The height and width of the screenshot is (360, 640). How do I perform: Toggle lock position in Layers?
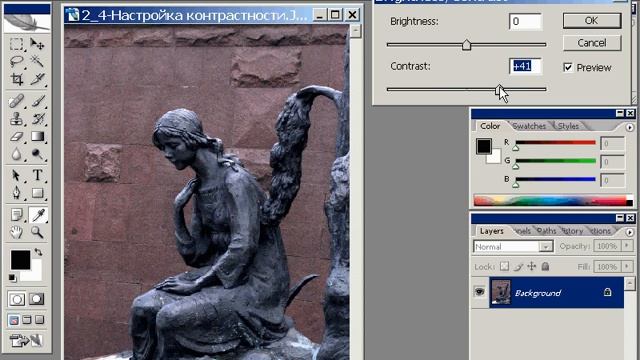click(531, 267)
